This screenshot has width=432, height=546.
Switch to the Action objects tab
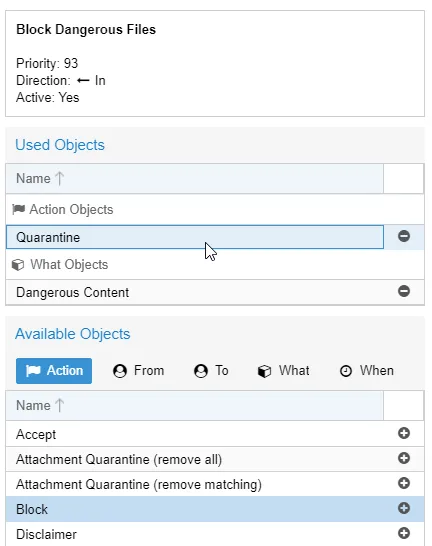[x=54, y=371]
